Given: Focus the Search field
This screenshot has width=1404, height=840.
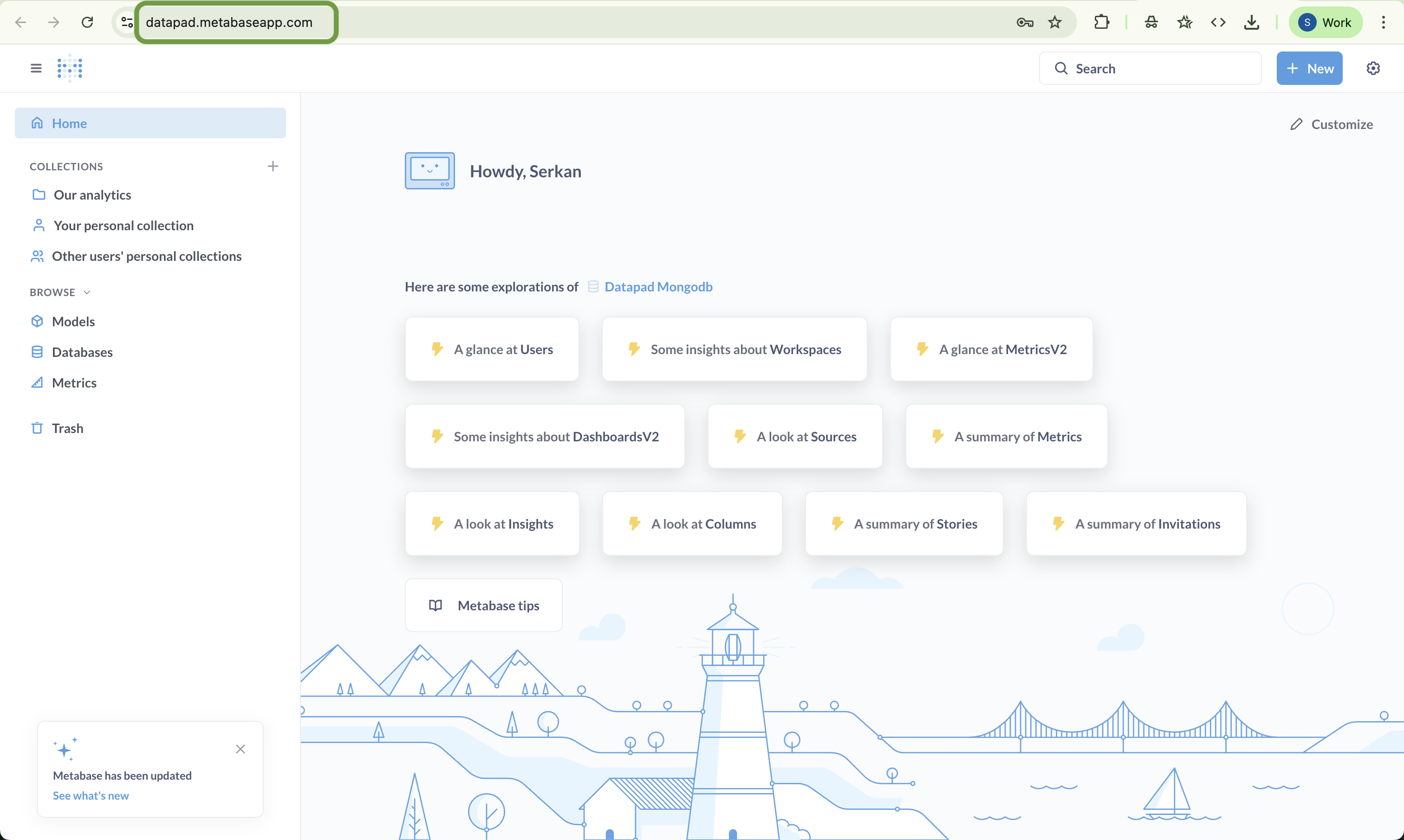Looking at the screenshot, I should [1150, 69].
